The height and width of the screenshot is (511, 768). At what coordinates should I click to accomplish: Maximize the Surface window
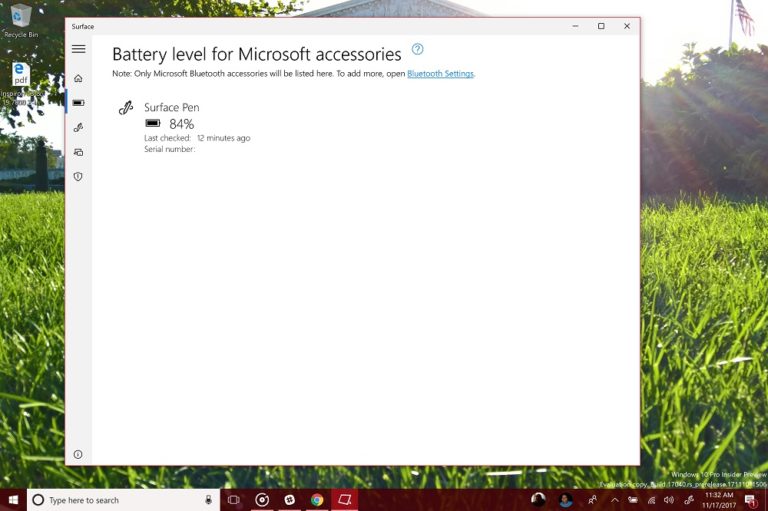tap(601, 26)
